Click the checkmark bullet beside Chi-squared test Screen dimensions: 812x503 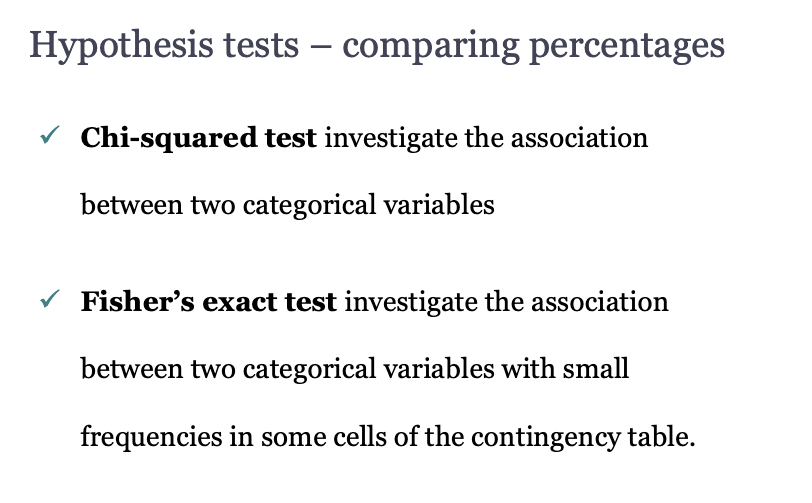tap(50, 135)
